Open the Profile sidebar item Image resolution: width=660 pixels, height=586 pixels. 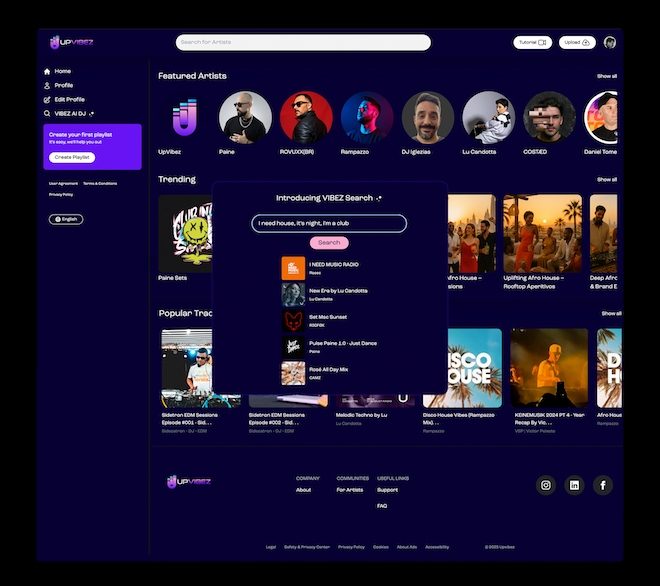[59, 85]
